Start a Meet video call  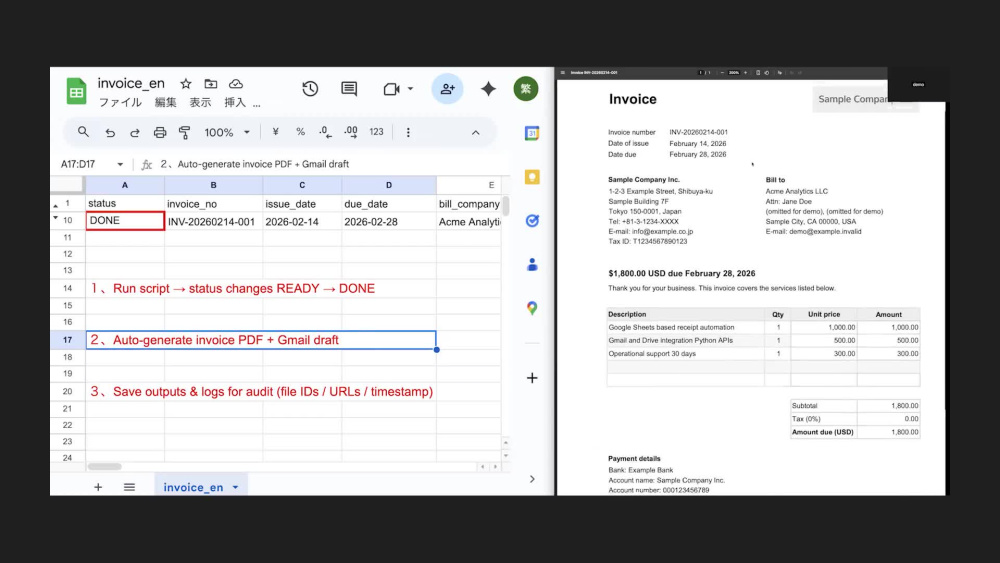[x=391, y=89]
